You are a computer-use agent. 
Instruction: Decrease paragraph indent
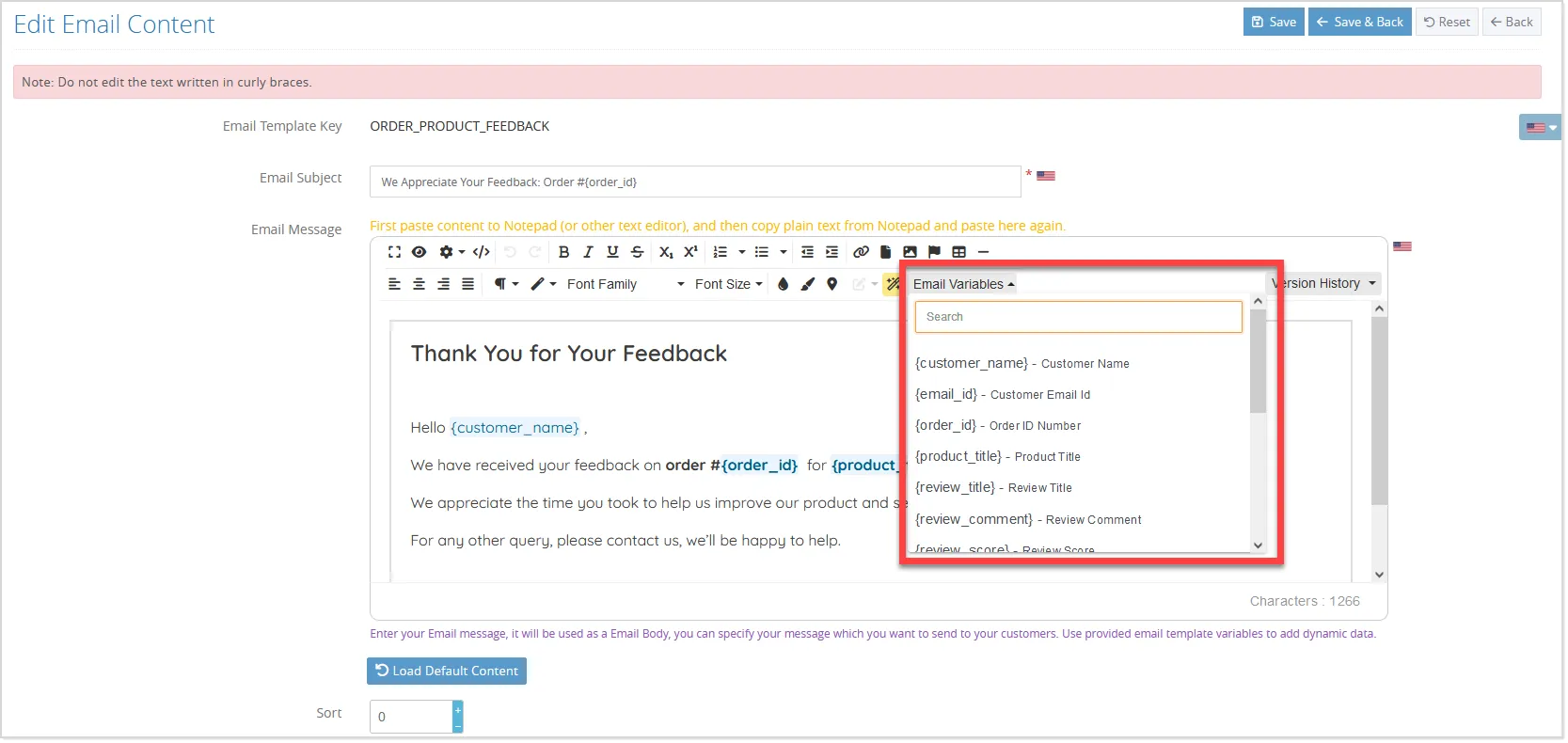(x=807, y=252)
